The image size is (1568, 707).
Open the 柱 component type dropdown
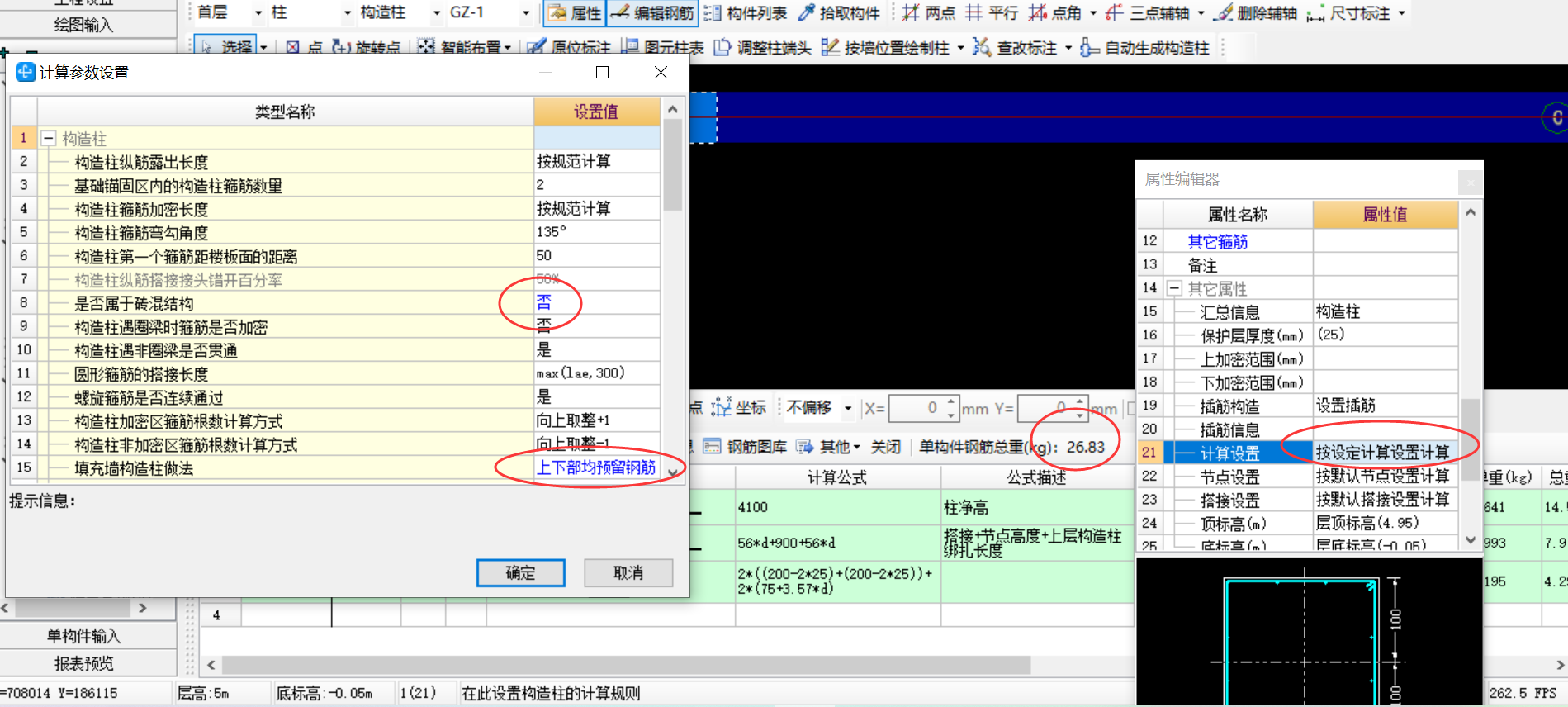(x=347, y=12)
